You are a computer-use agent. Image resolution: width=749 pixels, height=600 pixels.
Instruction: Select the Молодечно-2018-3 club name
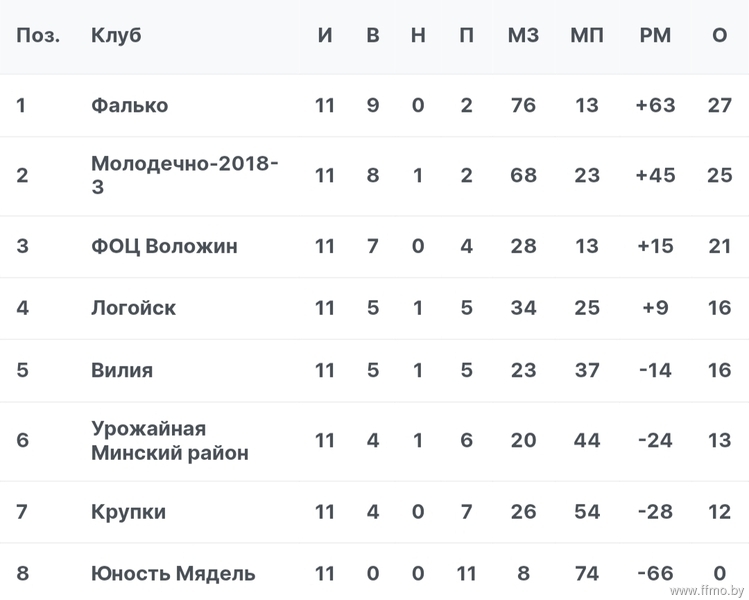184,175
